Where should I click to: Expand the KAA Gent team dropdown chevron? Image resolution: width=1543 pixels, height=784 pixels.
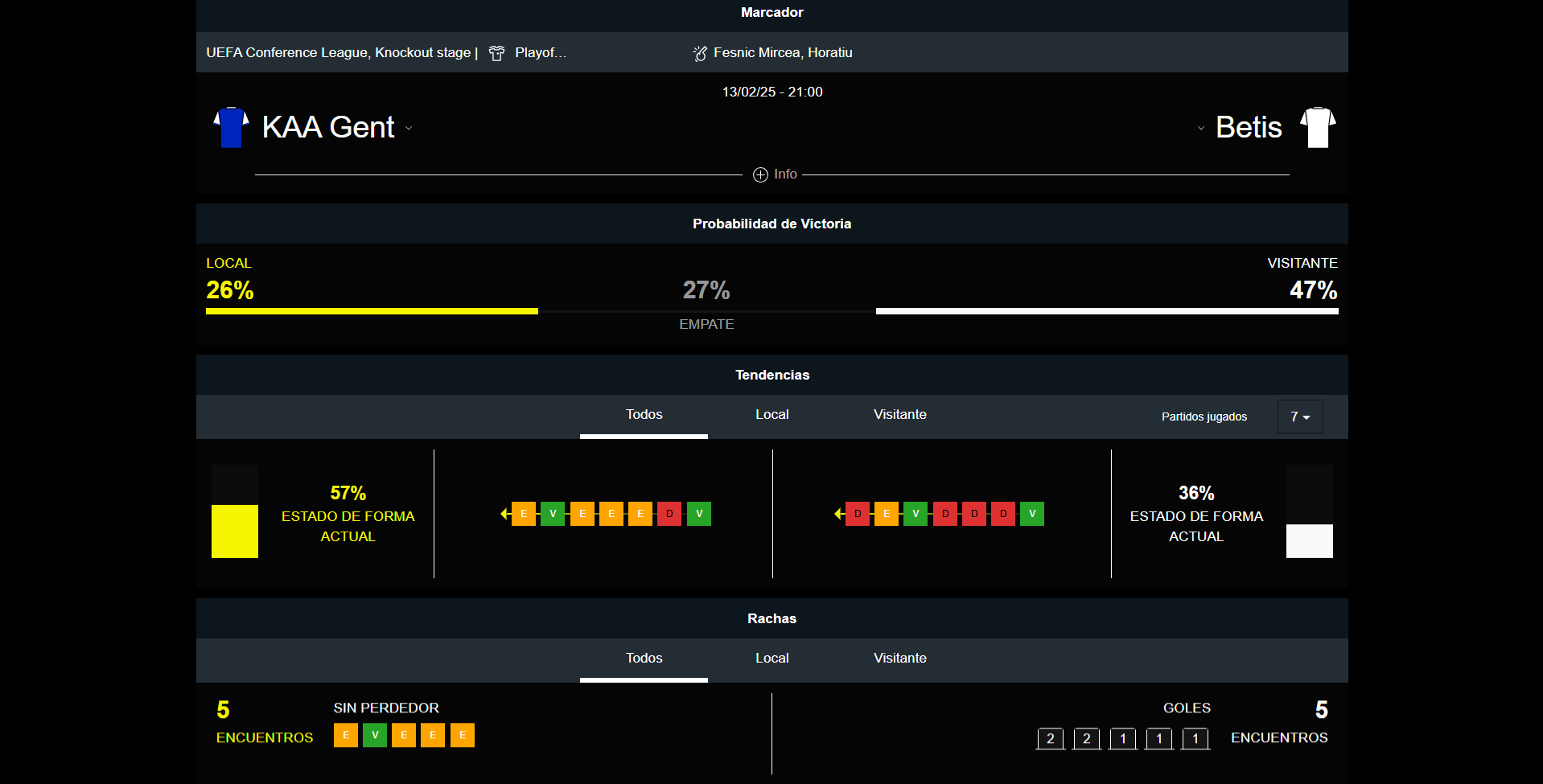pos(409,128)
